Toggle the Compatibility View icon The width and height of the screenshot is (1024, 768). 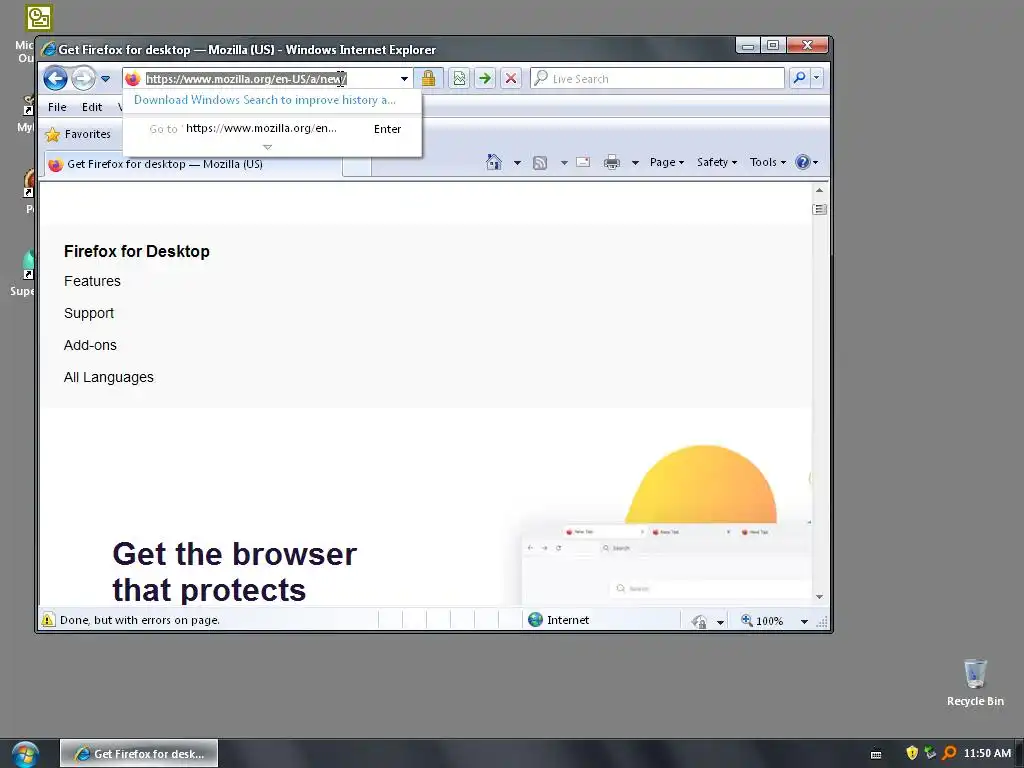pos(460,78)
